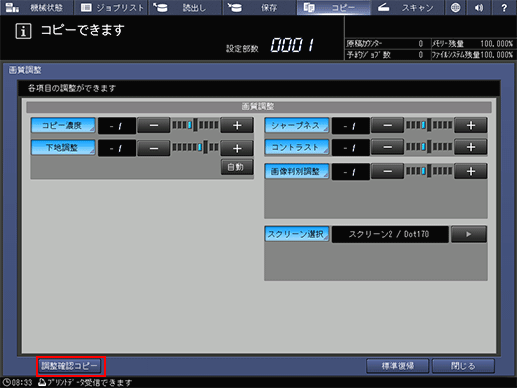Viewport: 517px width, 388px height.
Task: Decrease copy density with minus button
Action: tap(154, 126)
